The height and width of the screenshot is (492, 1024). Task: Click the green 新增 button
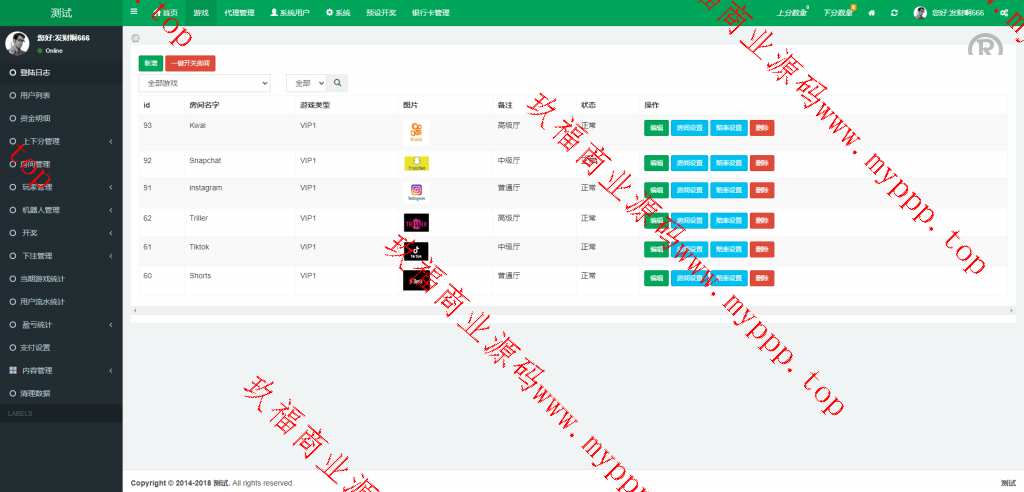pyautogui.click(x=150, y=63)
